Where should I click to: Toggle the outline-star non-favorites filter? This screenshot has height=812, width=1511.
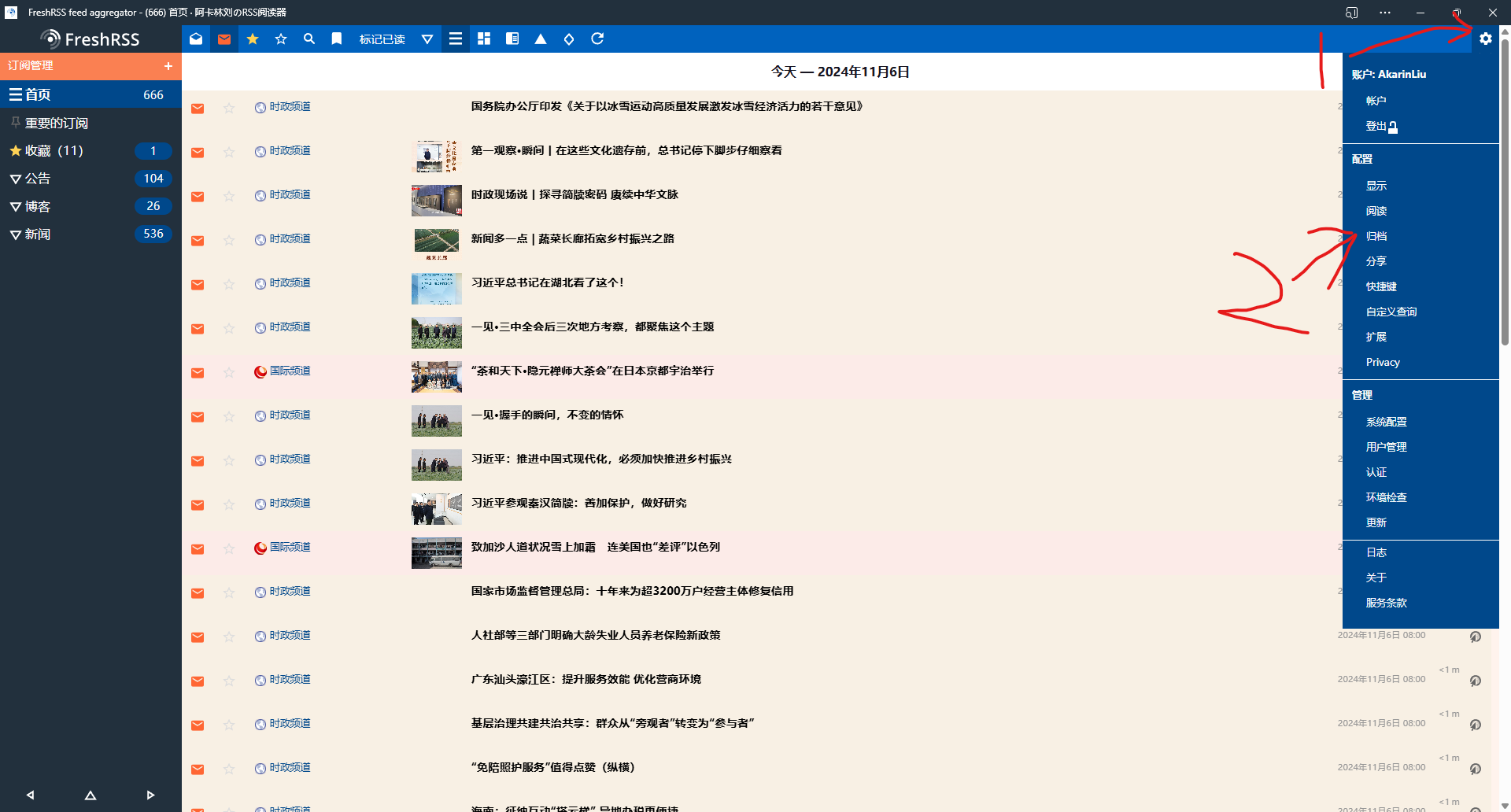pos(281,39)
